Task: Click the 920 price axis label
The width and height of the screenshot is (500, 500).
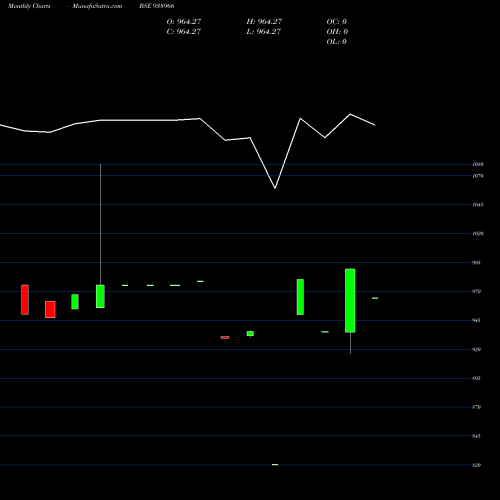Action: (x=477, y=349)
